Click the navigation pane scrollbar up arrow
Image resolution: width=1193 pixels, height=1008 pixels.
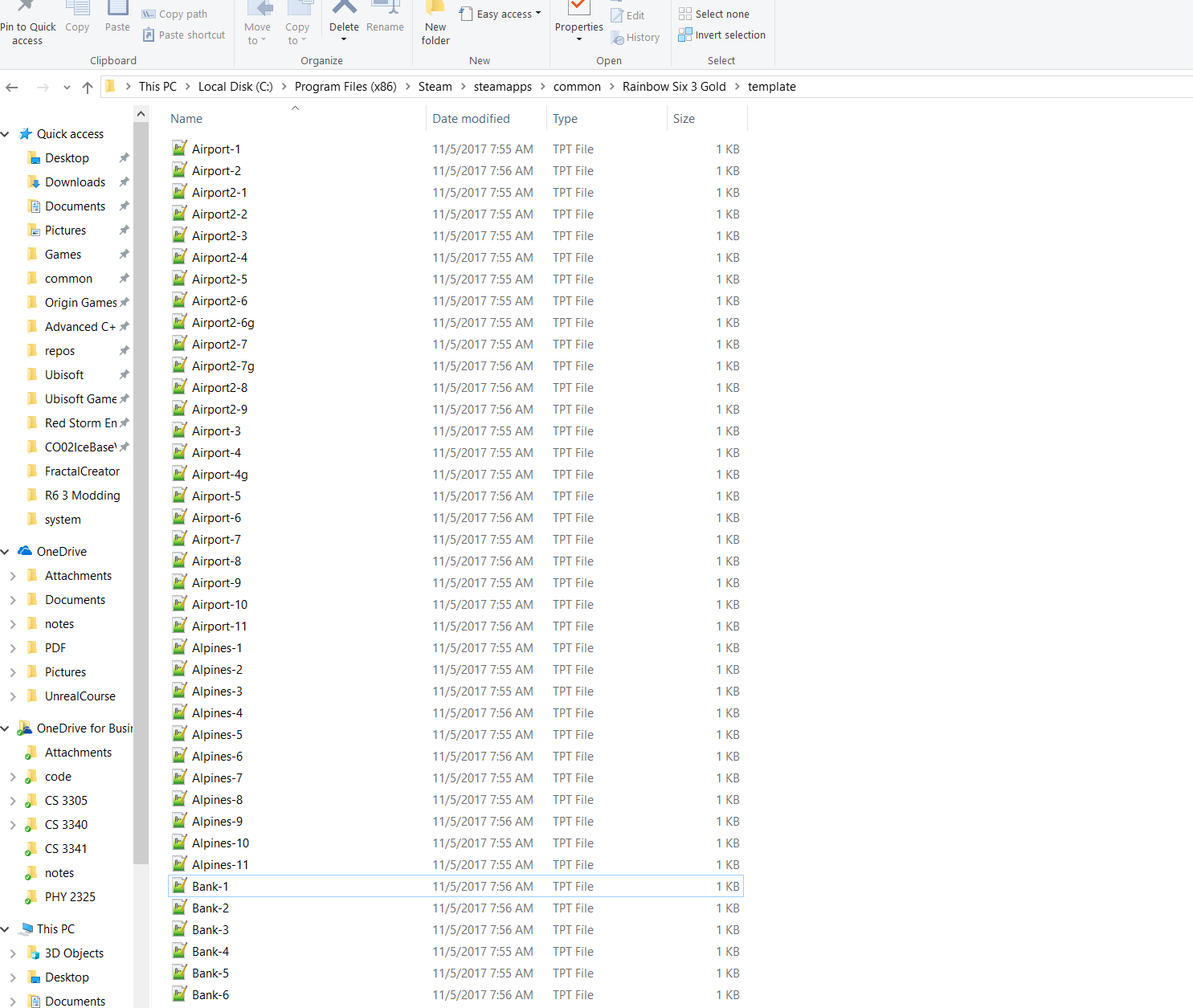(x=141, y=114)
